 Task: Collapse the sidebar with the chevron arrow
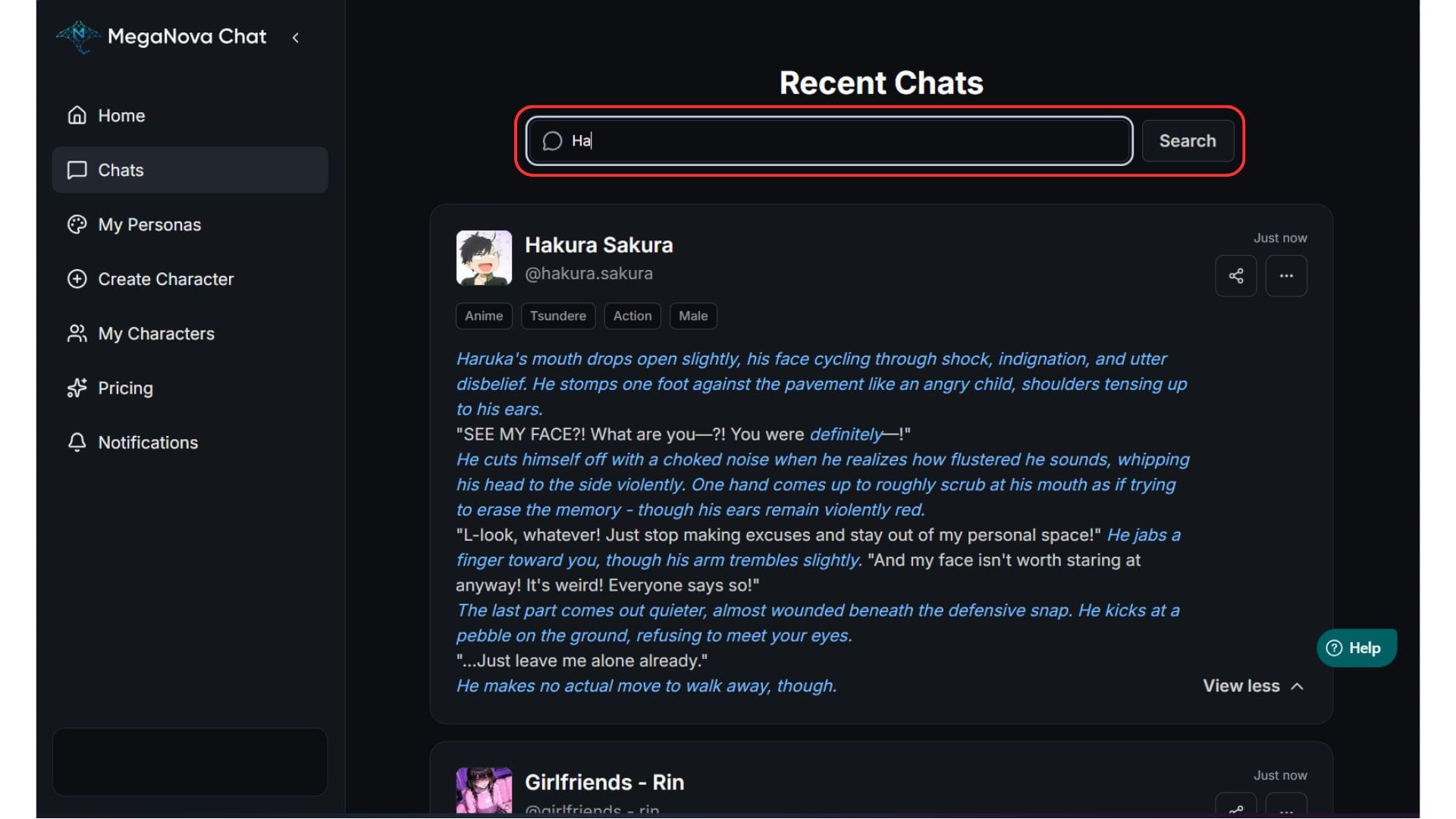click(296, 37)
